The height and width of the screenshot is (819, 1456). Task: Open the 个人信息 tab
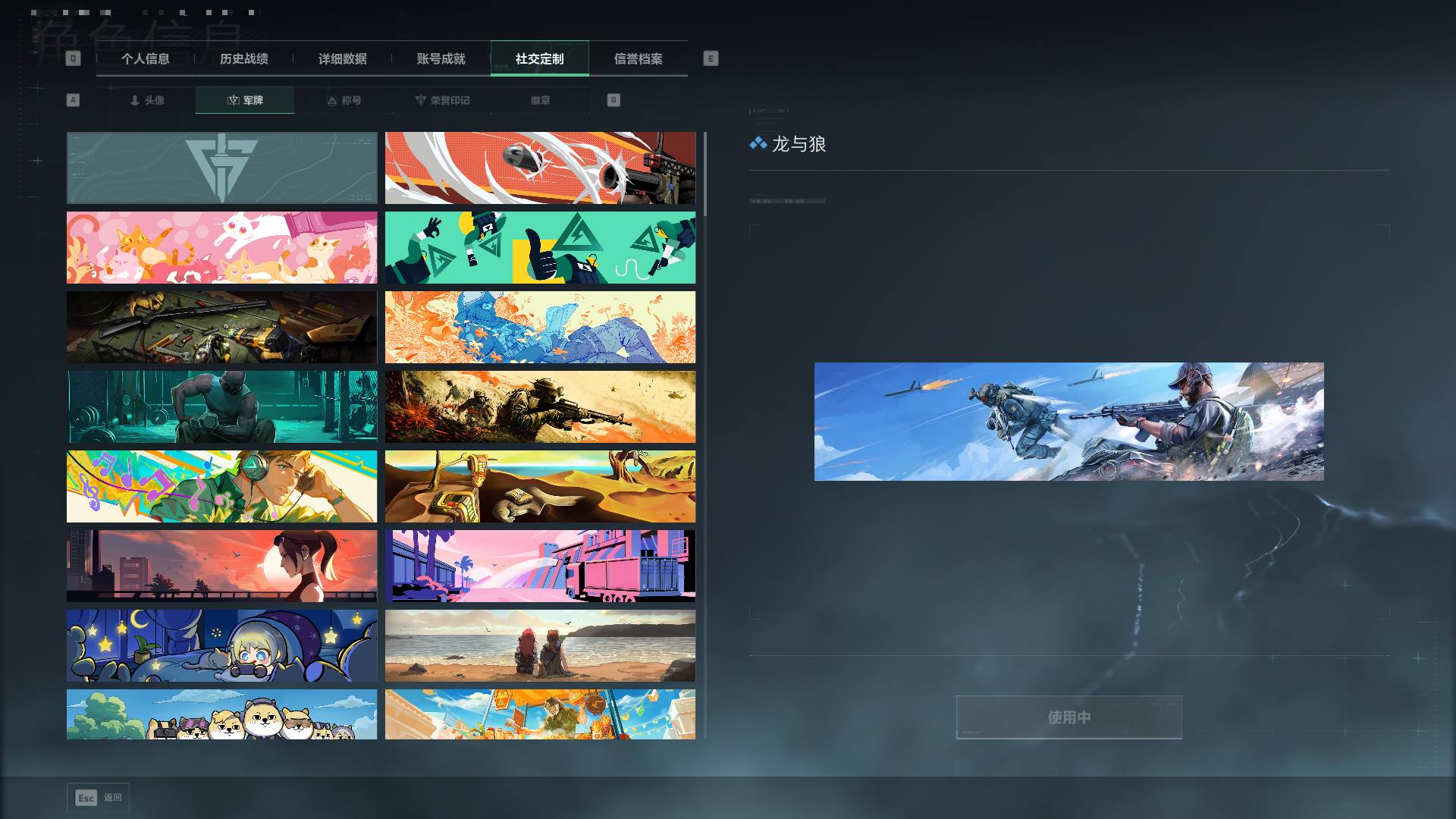pyautogui.click(x=146, y=59)
